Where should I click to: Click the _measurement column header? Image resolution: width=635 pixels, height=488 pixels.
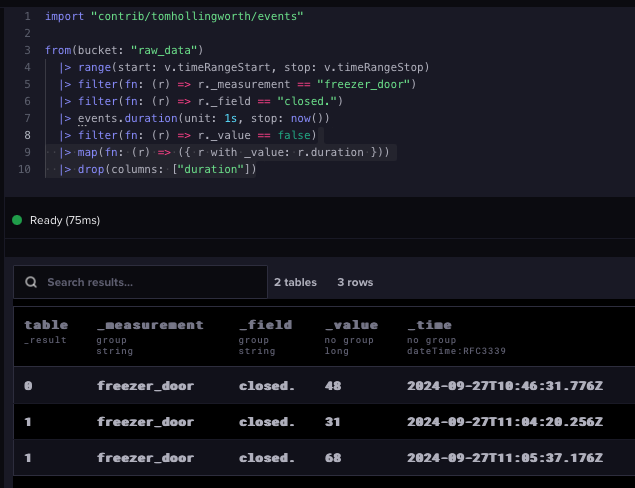click(x=150, y=325)
